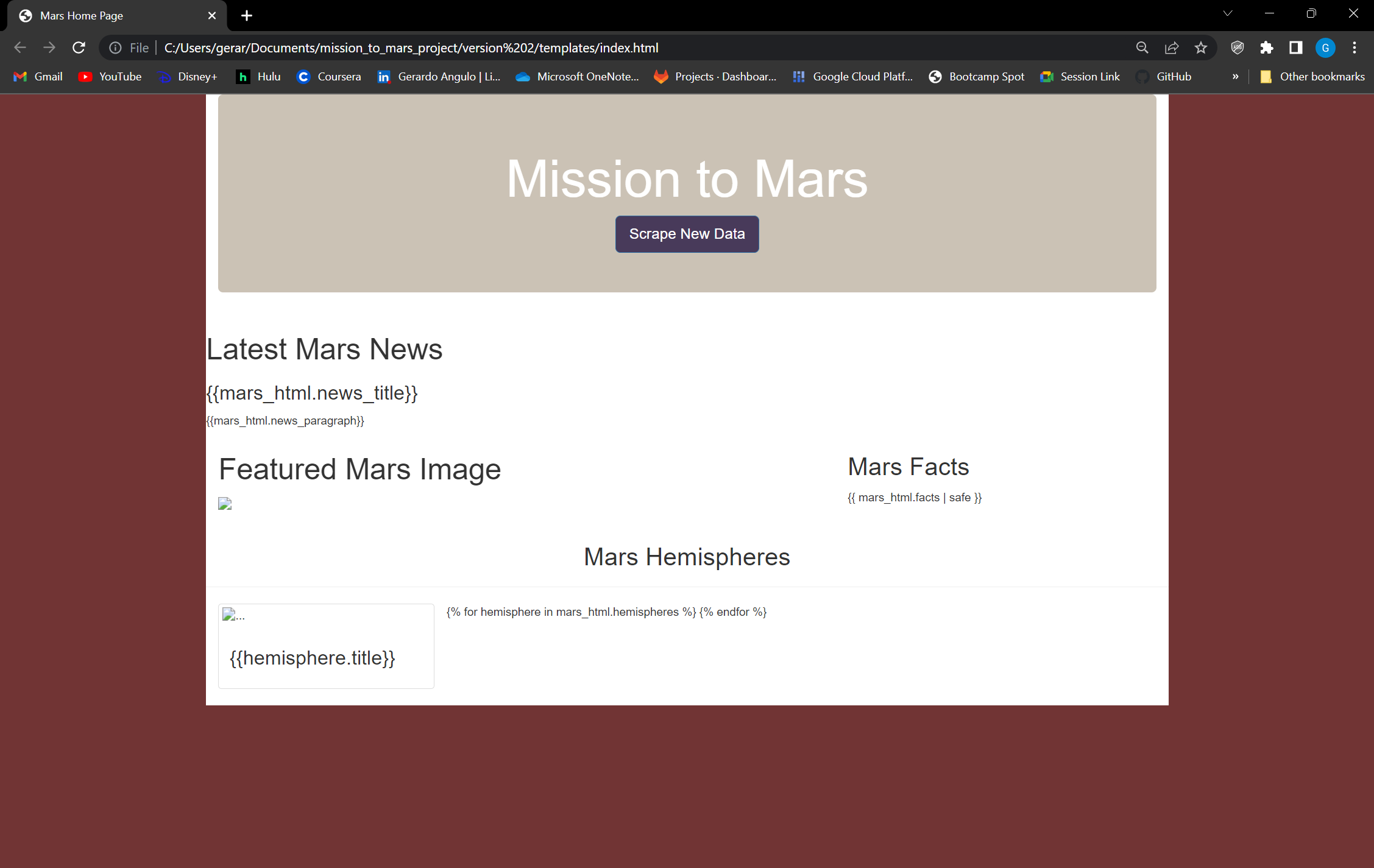The height and width of the screenshot is (868, 1374).
Task: Open the Disney+ bookmark
Action: [188, 76]
